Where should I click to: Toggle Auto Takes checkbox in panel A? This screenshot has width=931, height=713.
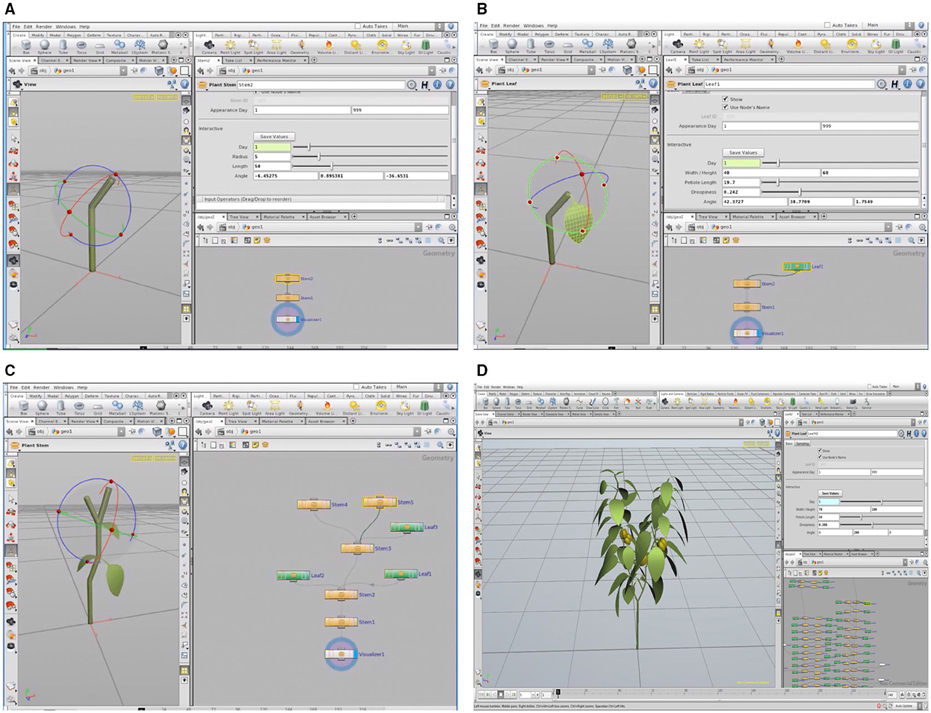coord(358,27)
